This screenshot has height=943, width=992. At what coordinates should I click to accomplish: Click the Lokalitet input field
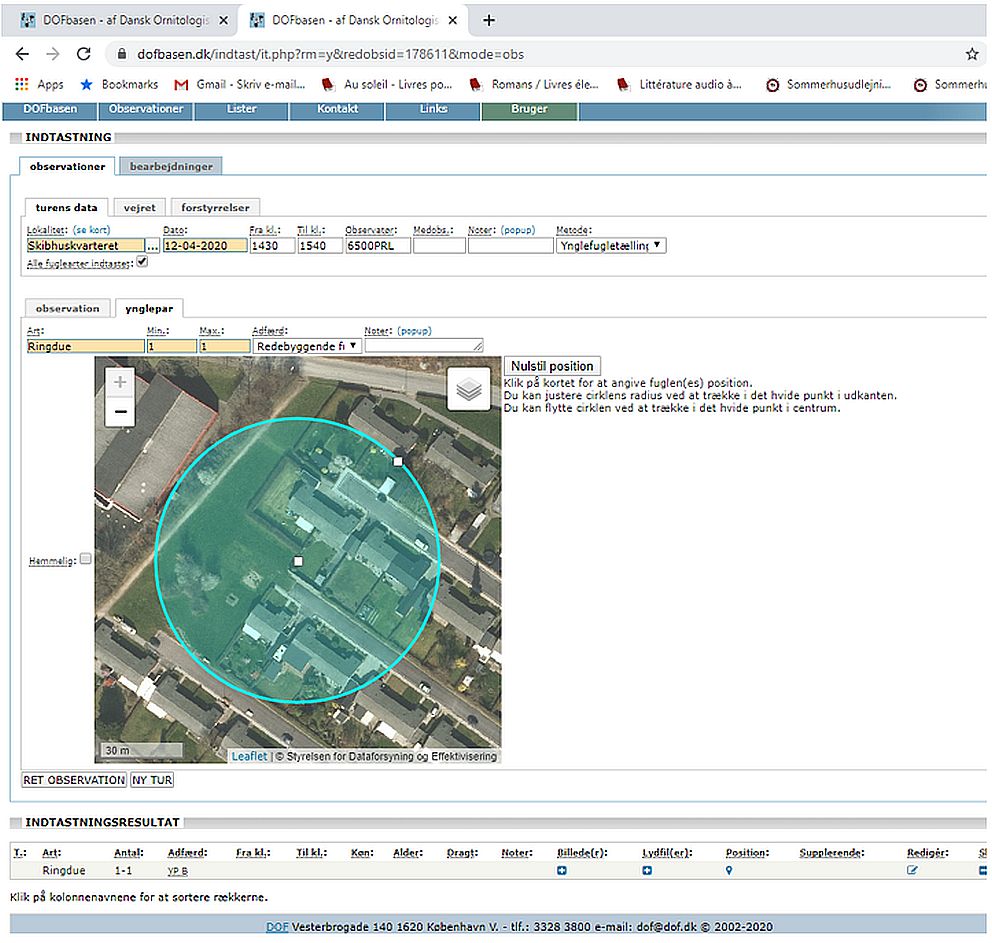click(85, 245)
